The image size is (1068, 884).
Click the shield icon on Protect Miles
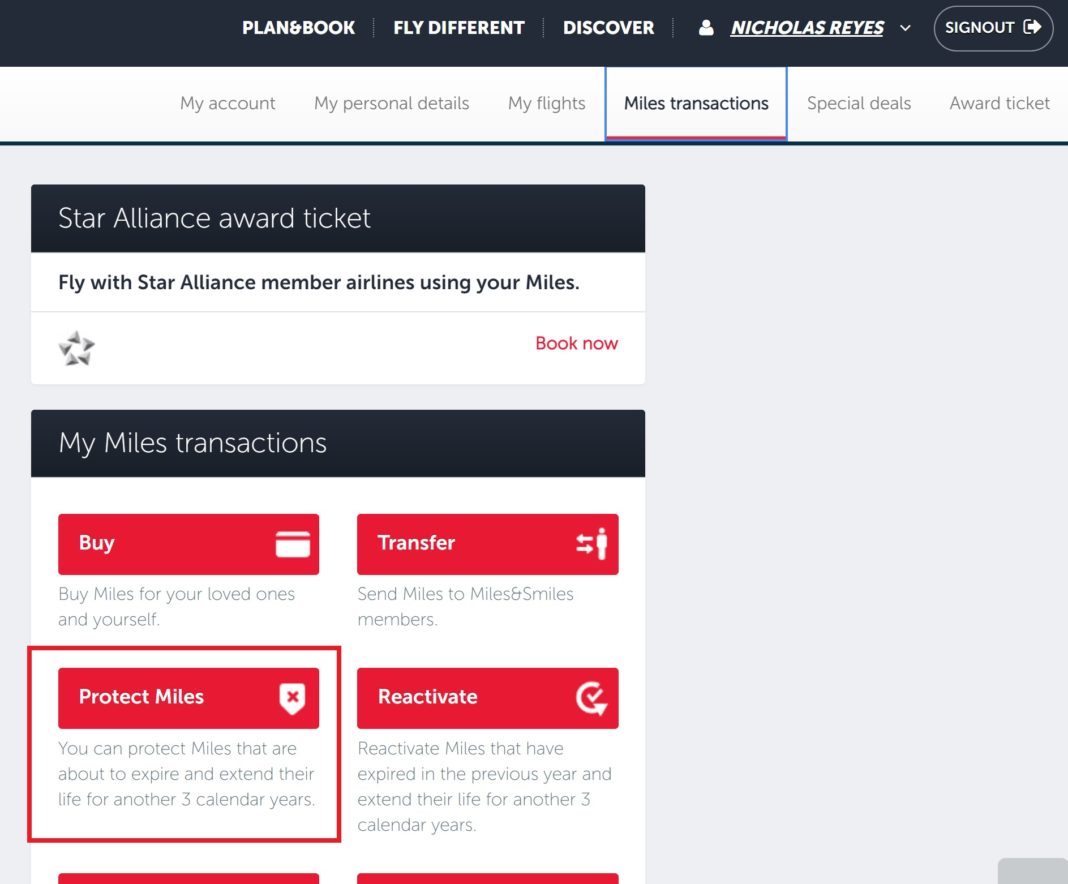pos(292,698)
